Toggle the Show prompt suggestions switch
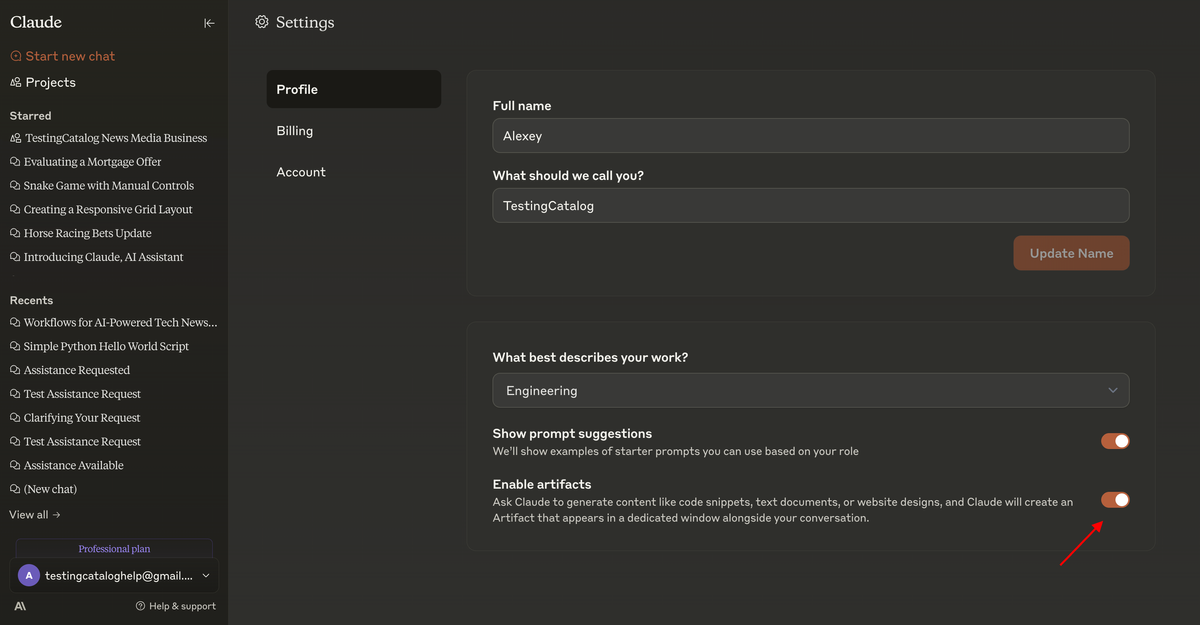This screenshot has width=1200, height=625. pos(1115,440)
